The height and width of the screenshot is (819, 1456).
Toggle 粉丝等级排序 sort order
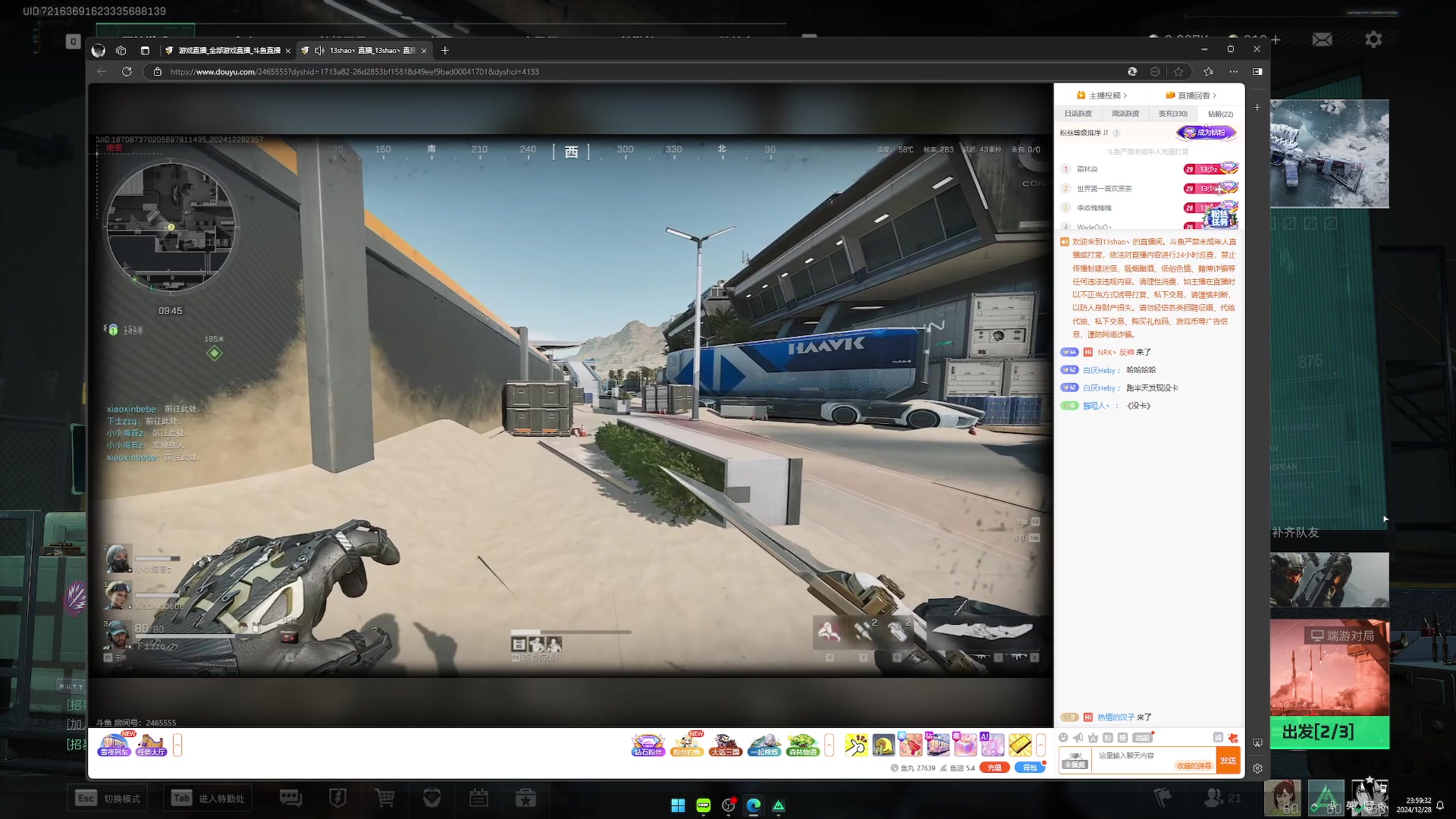1084,133
